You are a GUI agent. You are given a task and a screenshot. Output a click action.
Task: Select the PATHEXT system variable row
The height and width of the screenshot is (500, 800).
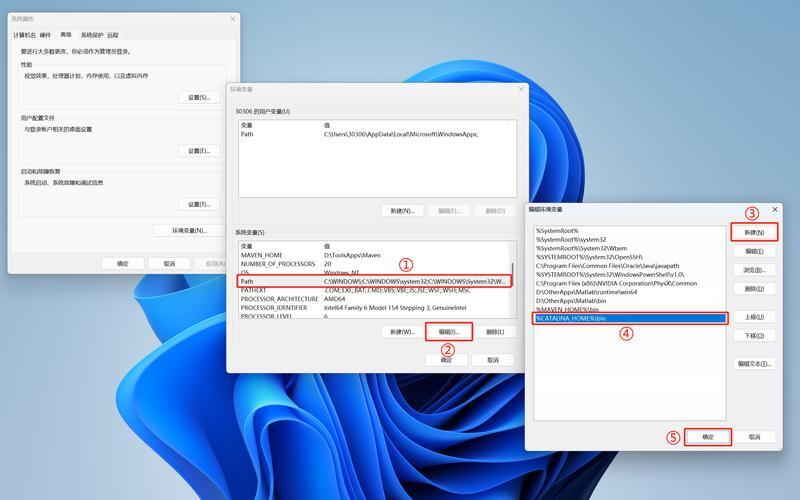coord(374,290)
